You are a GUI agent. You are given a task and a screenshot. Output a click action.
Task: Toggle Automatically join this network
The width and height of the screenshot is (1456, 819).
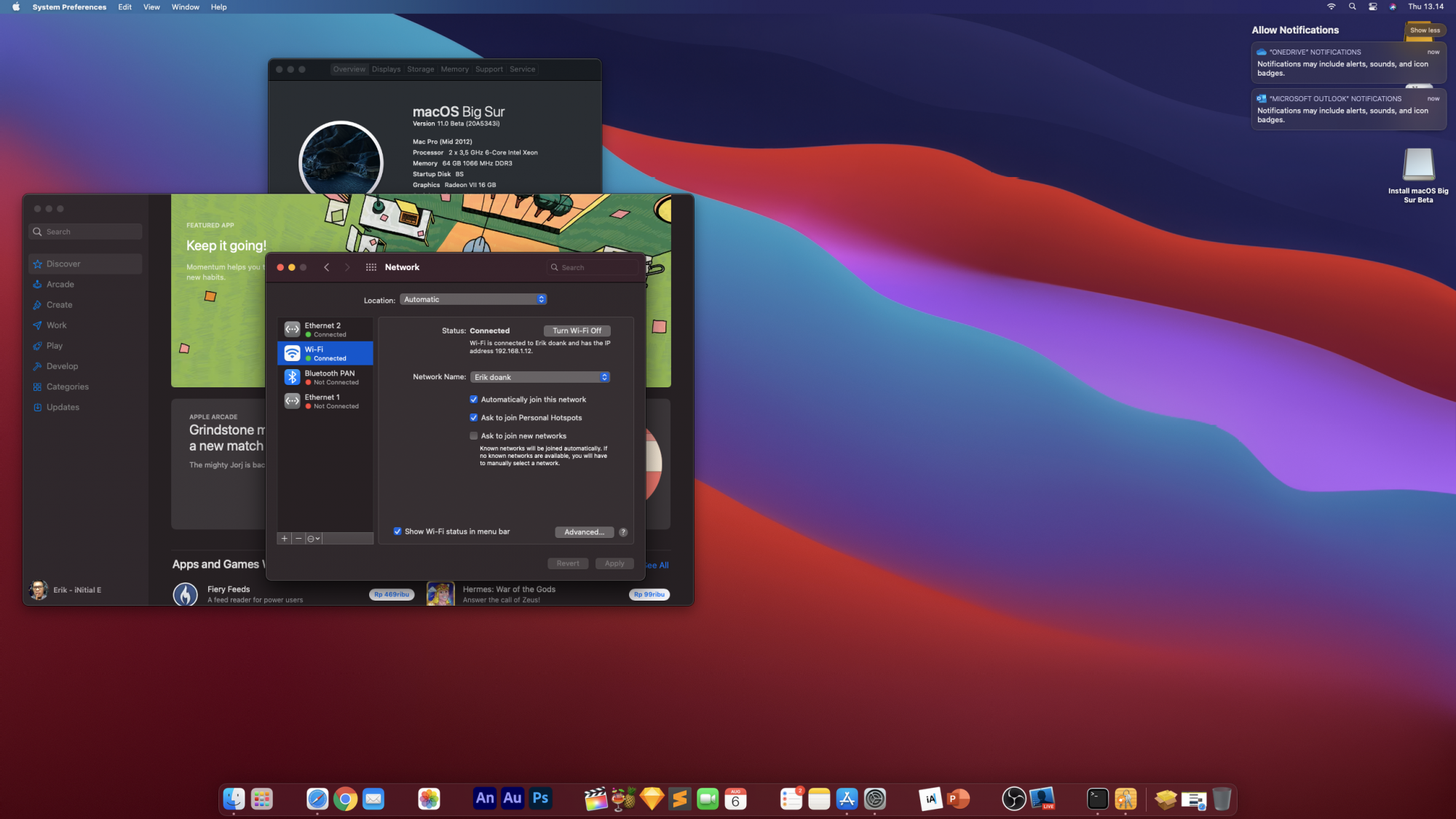click(x=474, y=400)
